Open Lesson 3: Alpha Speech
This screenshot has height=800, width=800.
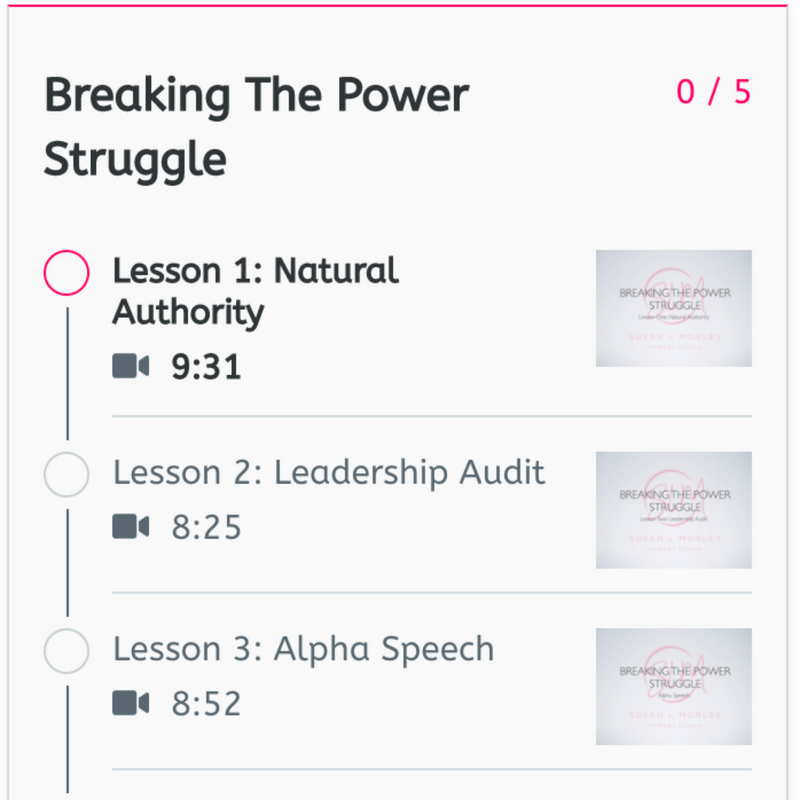[303, 649]
